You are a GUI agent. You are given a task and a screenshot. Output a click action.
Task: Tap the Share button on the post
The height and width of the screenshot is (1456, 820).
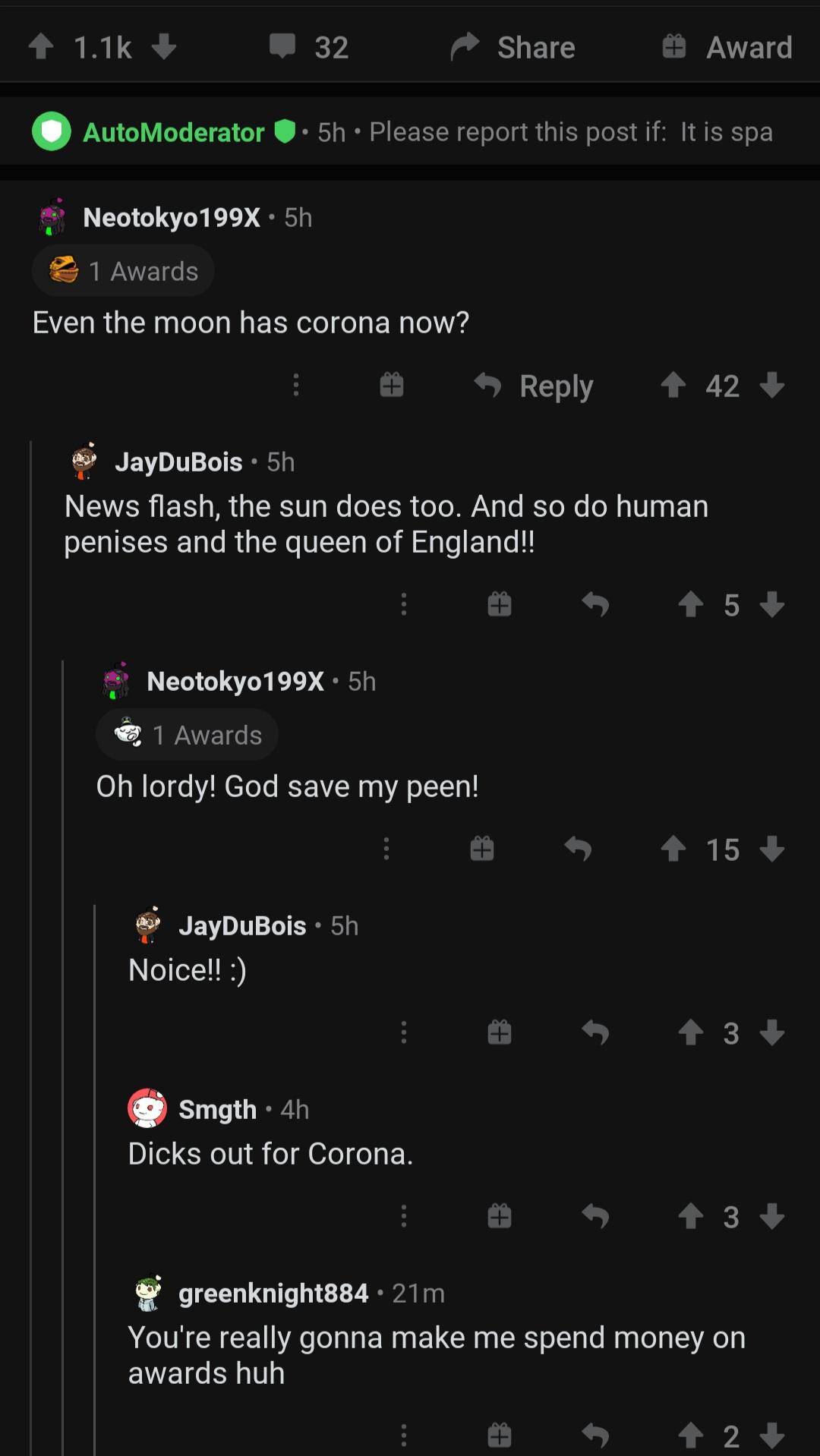(513, 47)
